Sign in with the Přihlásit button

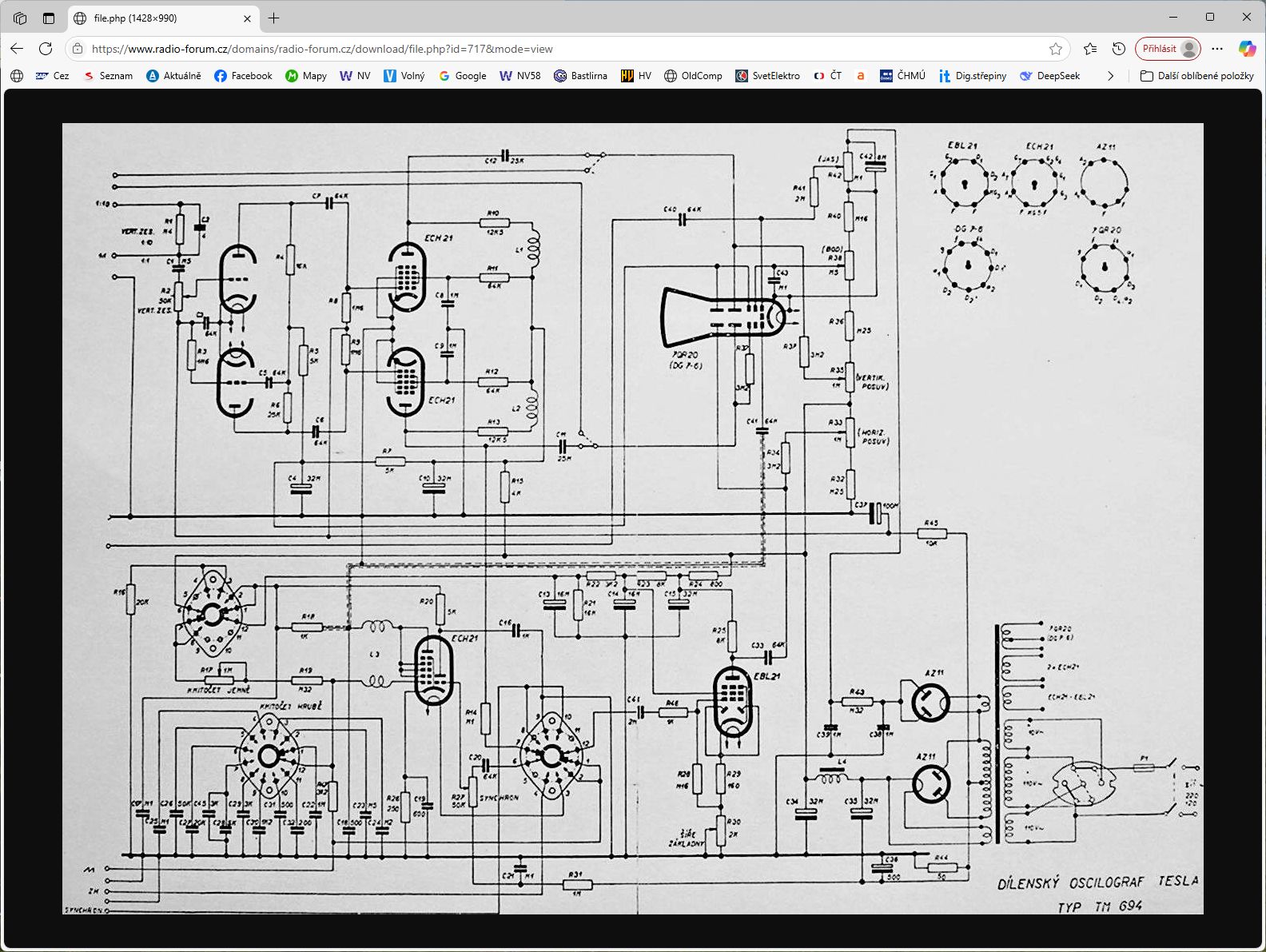(1168, 49)
